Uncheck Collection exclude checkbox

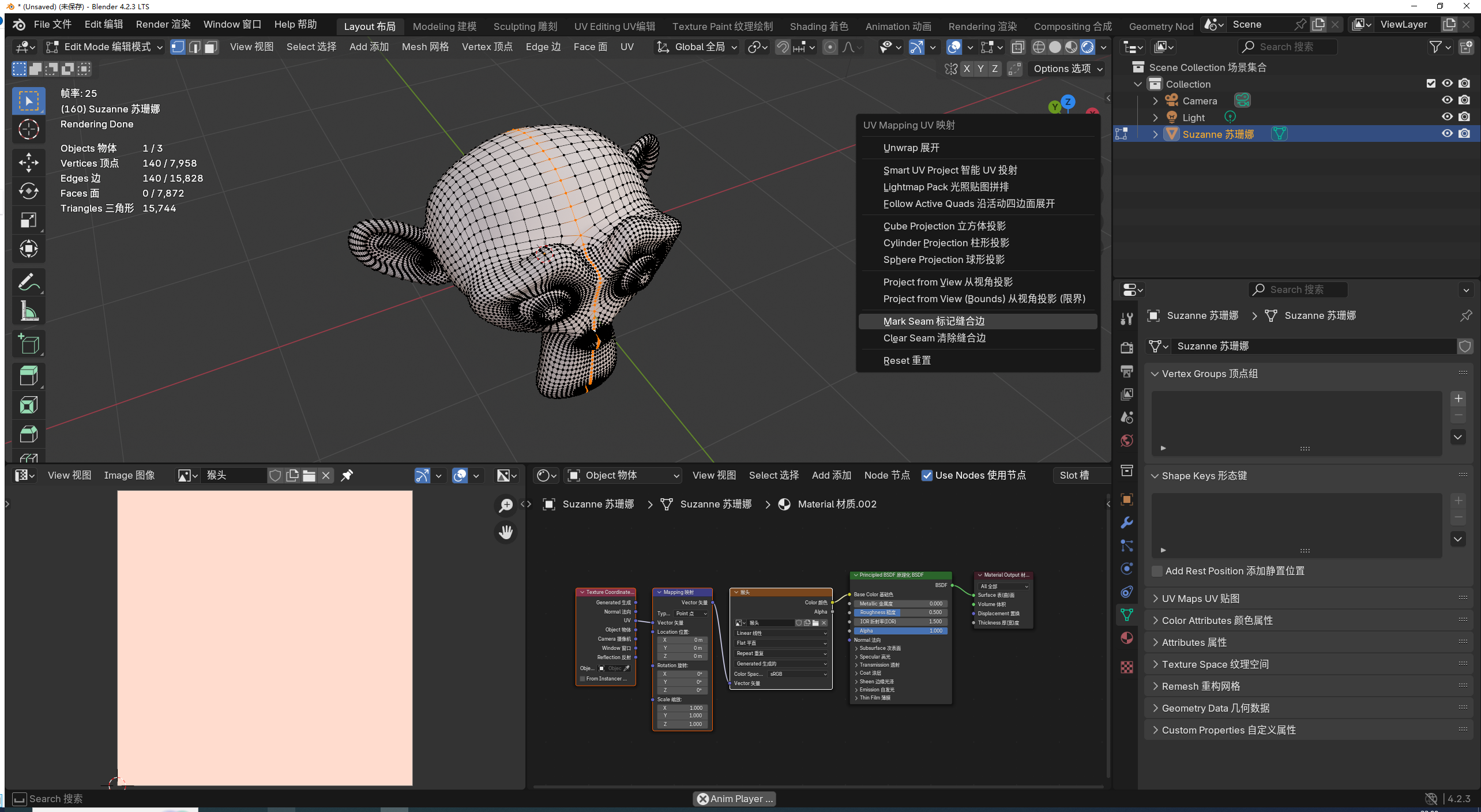[1431, 84]
